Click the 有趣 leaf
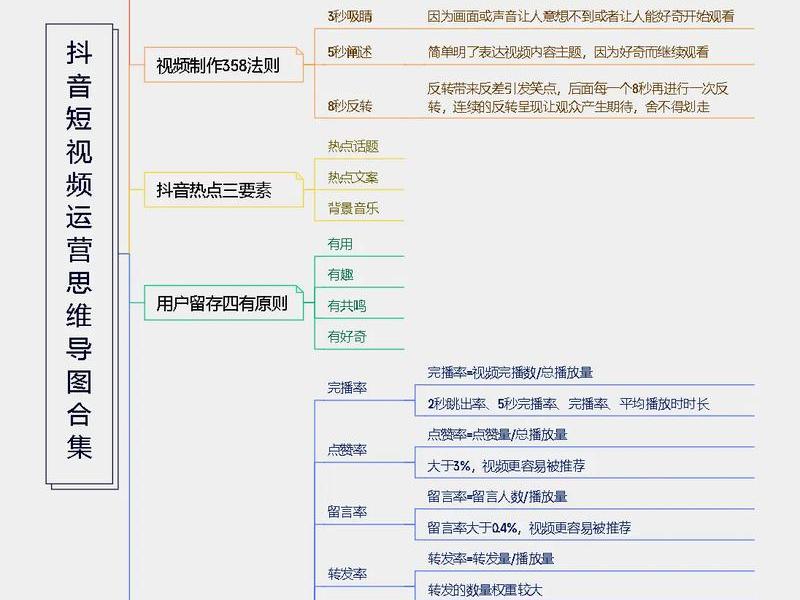 [x=340, y=275]
